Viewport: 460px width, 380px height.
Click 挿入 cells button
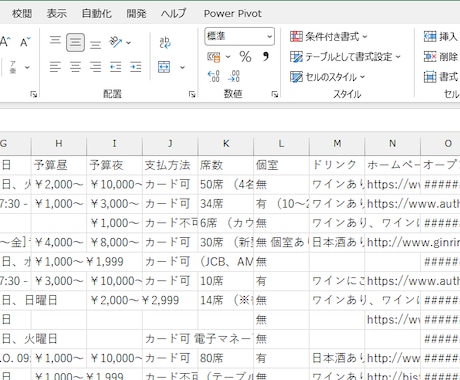441,36
